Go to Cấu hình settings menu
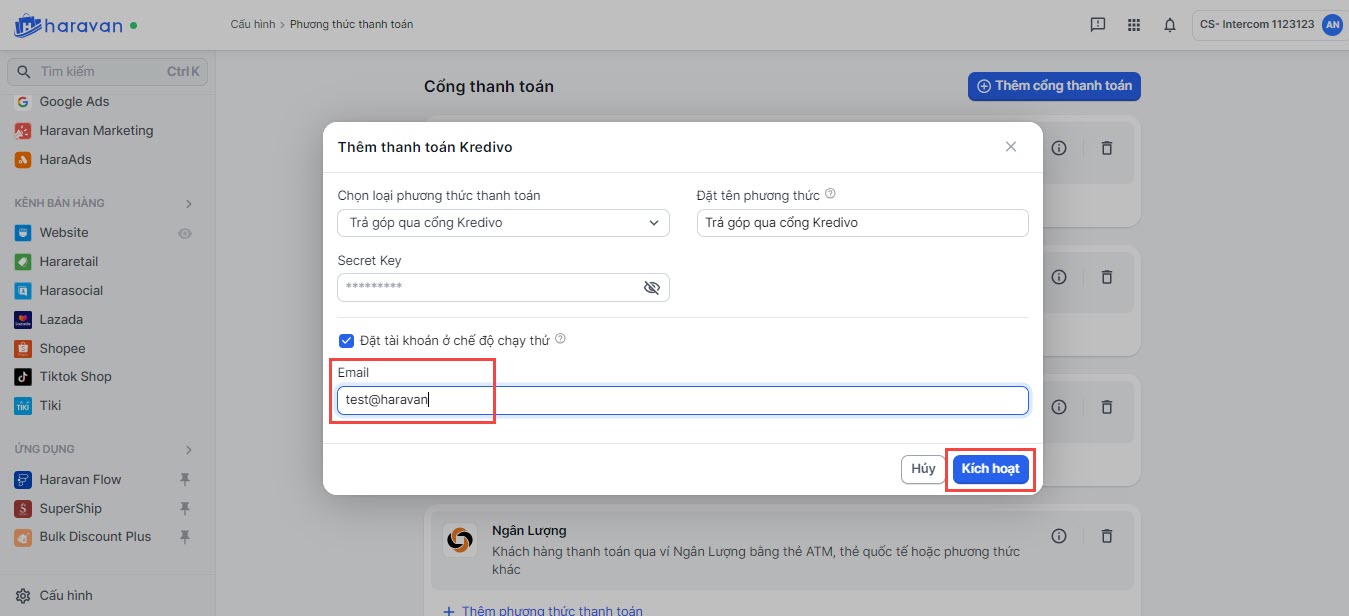The image size is (1349, 616). 66,596
